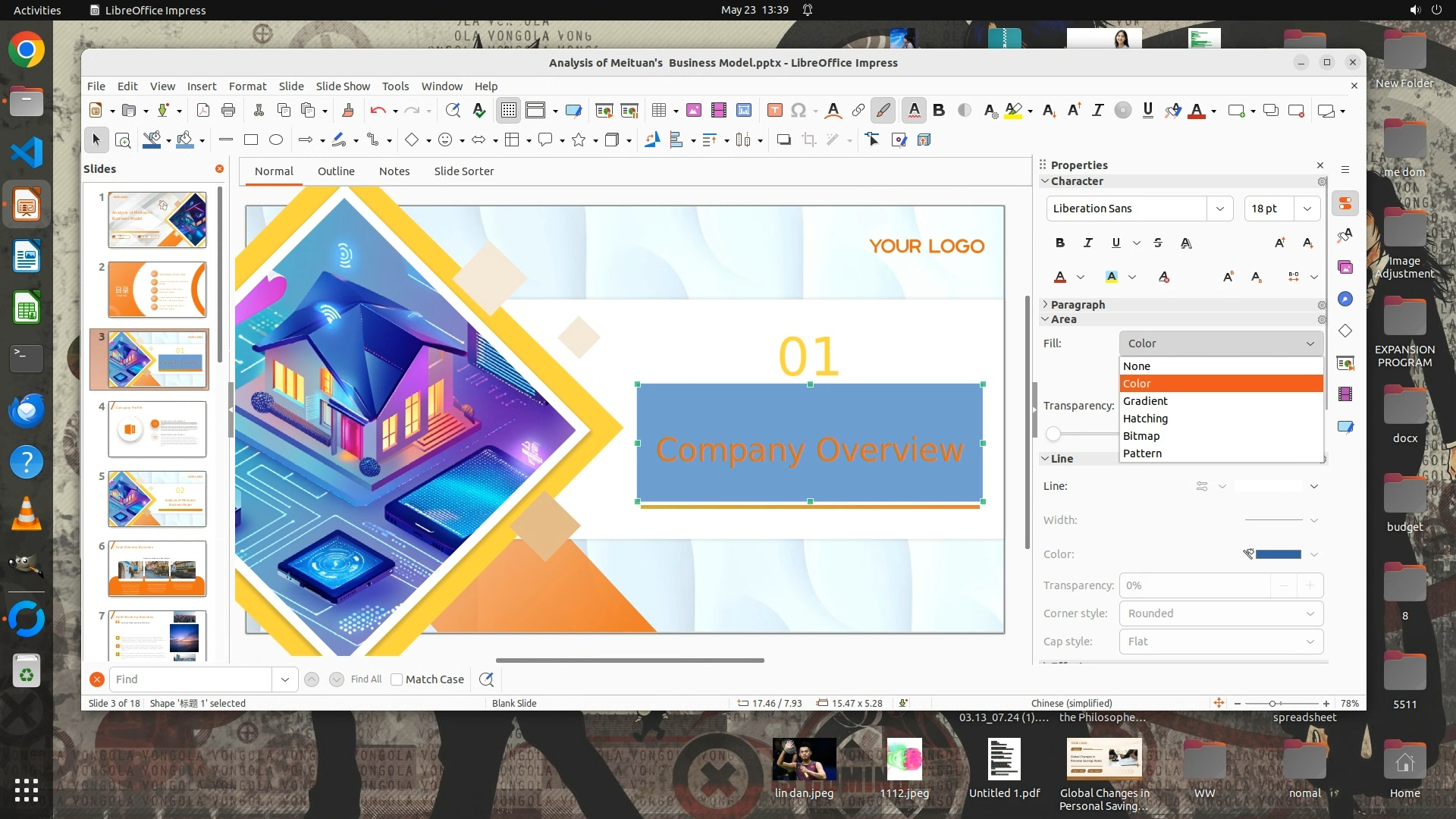Click the Undo arrow icon
Image resolution: width=1456 pixels, height=819 pixels.
378,111
